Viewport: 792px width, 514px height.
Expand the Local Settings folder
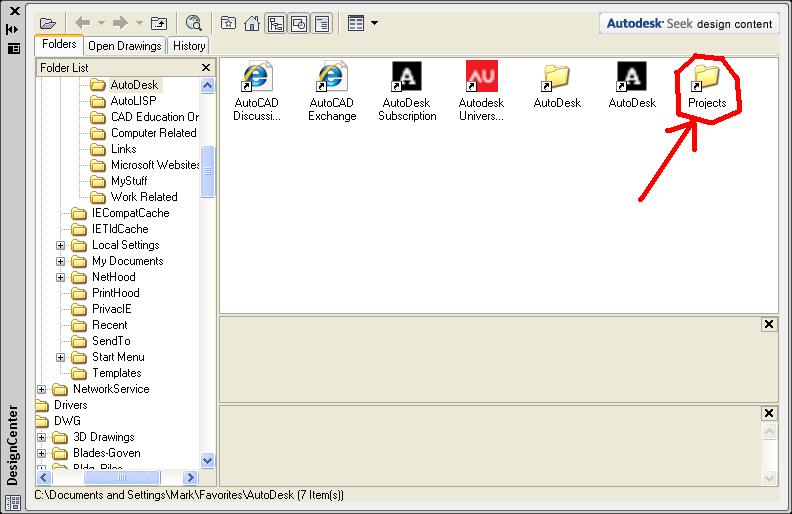[60, 245]
